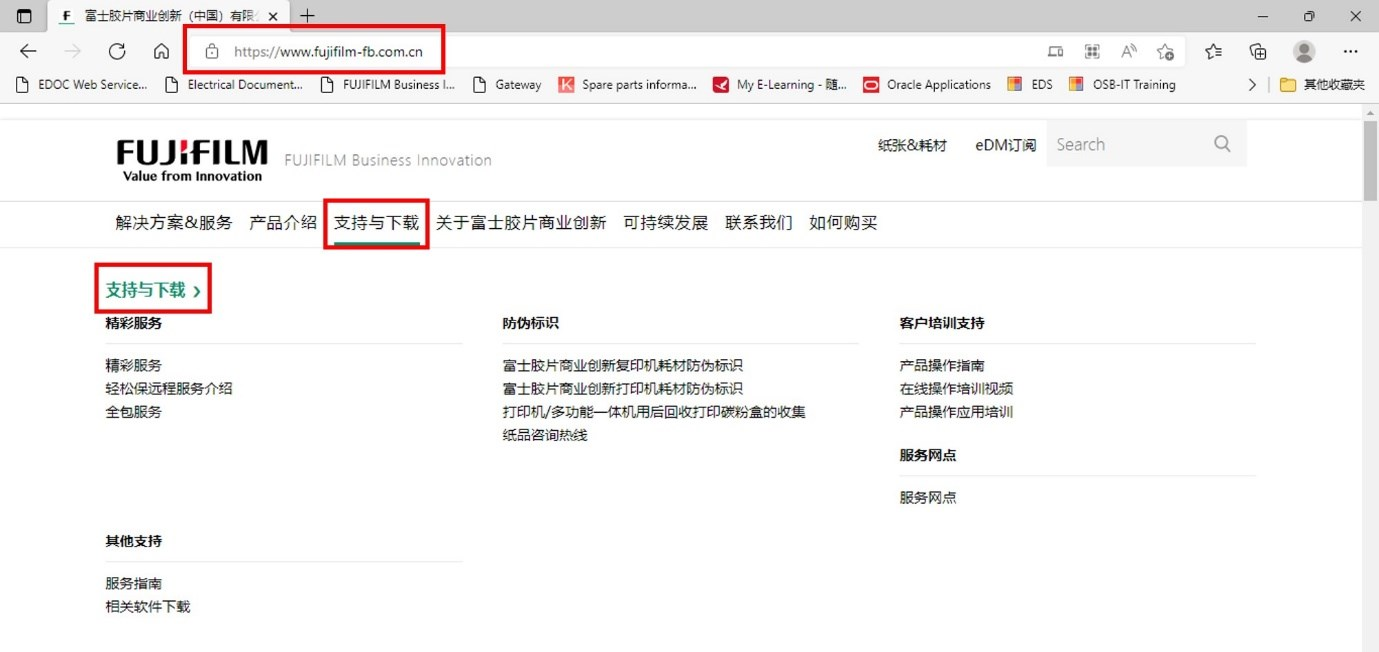Open the browser profile menu
The height and width of the screenshot is (652, 1379).
coord(1304,51)
